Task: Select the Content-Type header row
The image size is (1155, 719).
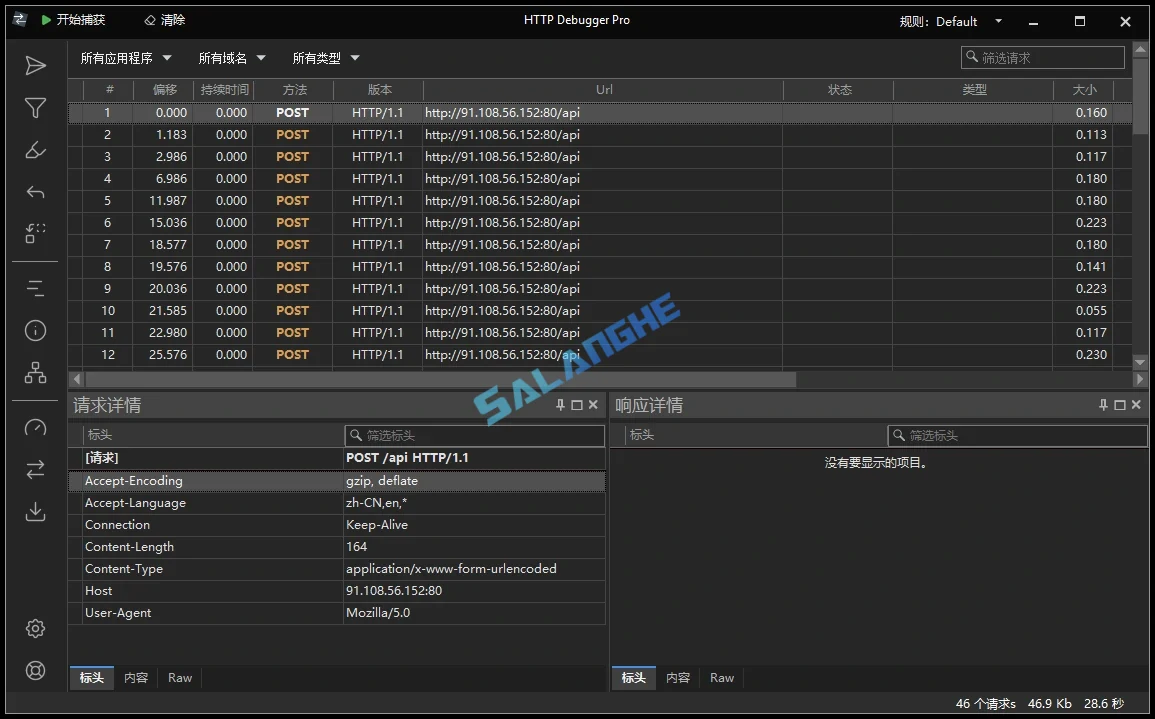Action: pyautogui.click(x=337, y=569)
